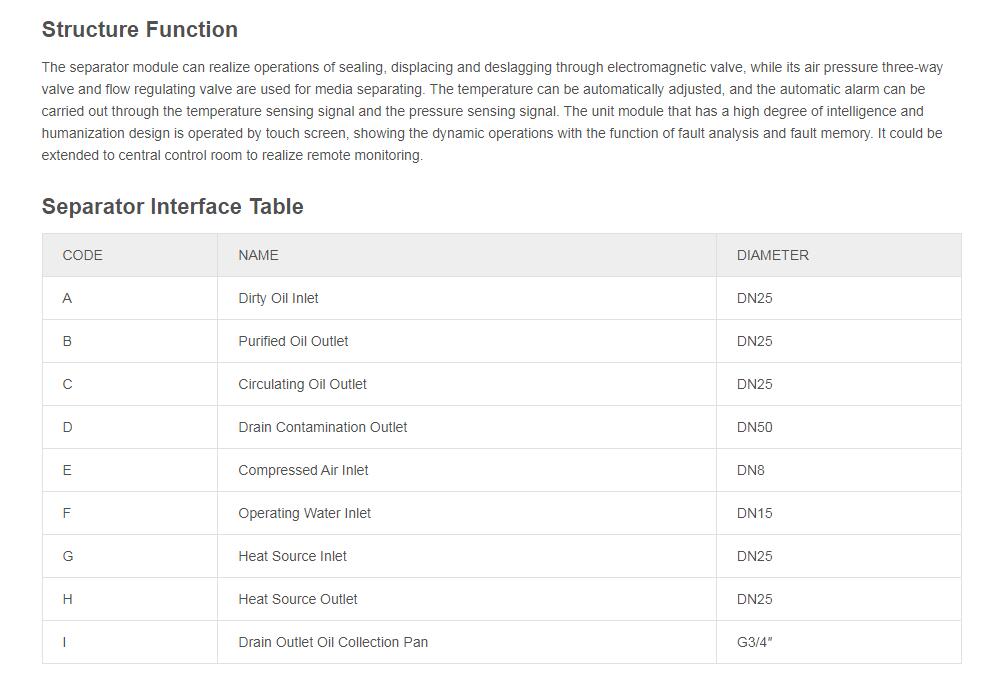
Task: Click the G3/4″ diameter value
Action: click(755, 642)
